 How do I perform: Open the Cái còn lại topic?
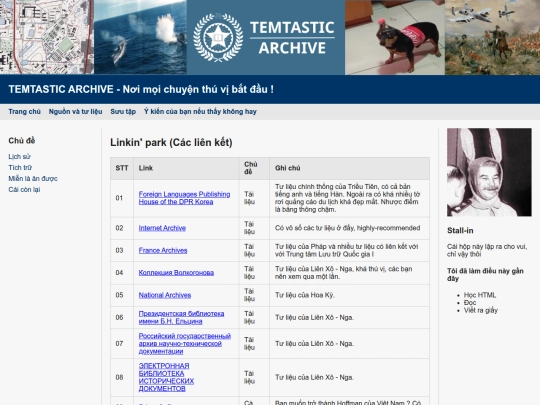(x=24, y=190)
